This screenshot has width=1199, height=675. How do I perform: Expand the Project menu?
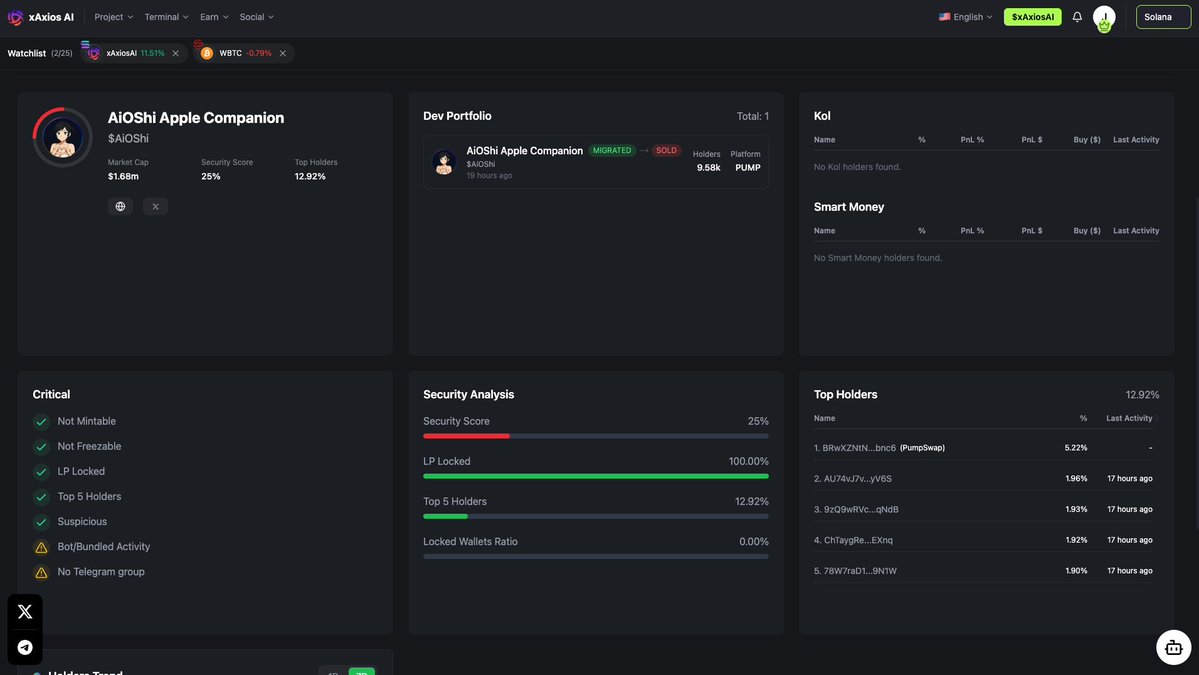click(113, 17)
